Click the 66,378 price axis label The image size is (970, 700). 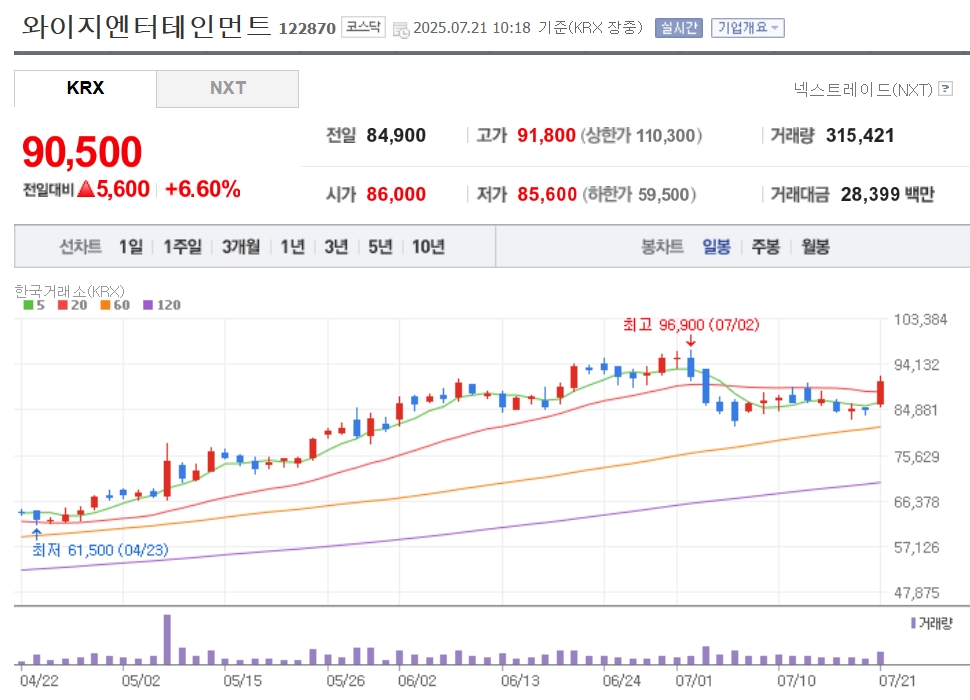[917, 502]
